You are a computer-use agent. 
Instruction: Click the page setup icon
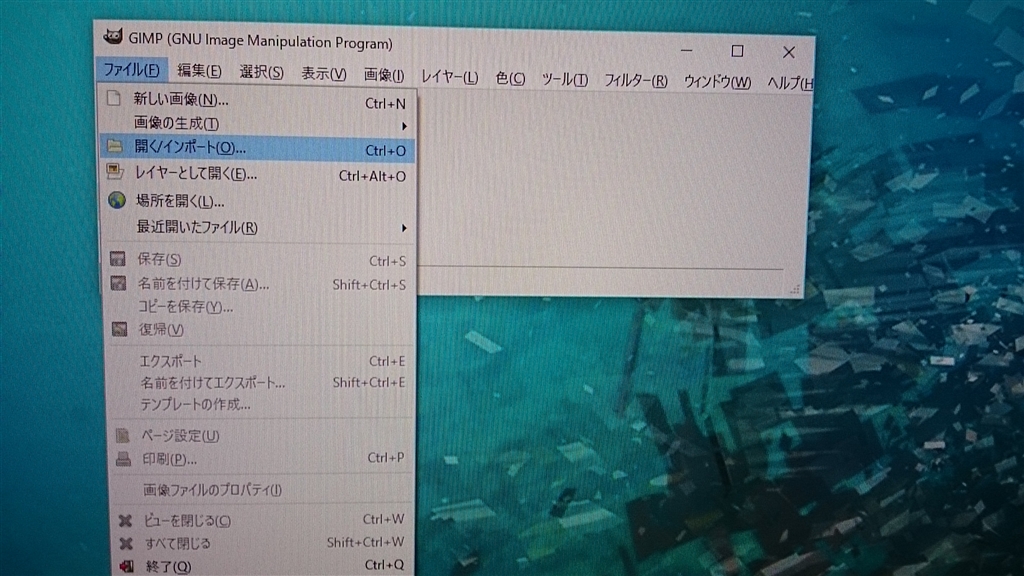[x=122, y=435]
